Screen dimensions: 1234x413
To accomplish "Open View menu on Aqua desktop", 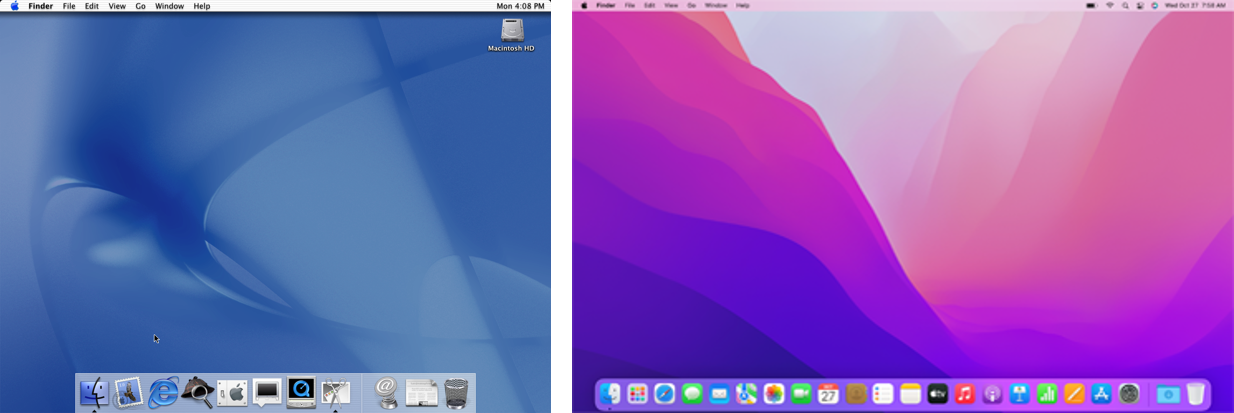I will click(x=117, y=6).
